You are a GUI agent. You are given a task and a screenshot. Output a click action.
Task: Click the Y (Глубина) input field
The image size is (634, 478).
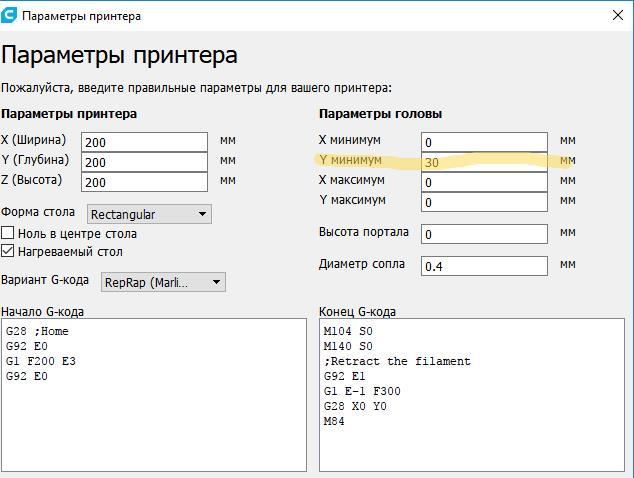[144, 162]
